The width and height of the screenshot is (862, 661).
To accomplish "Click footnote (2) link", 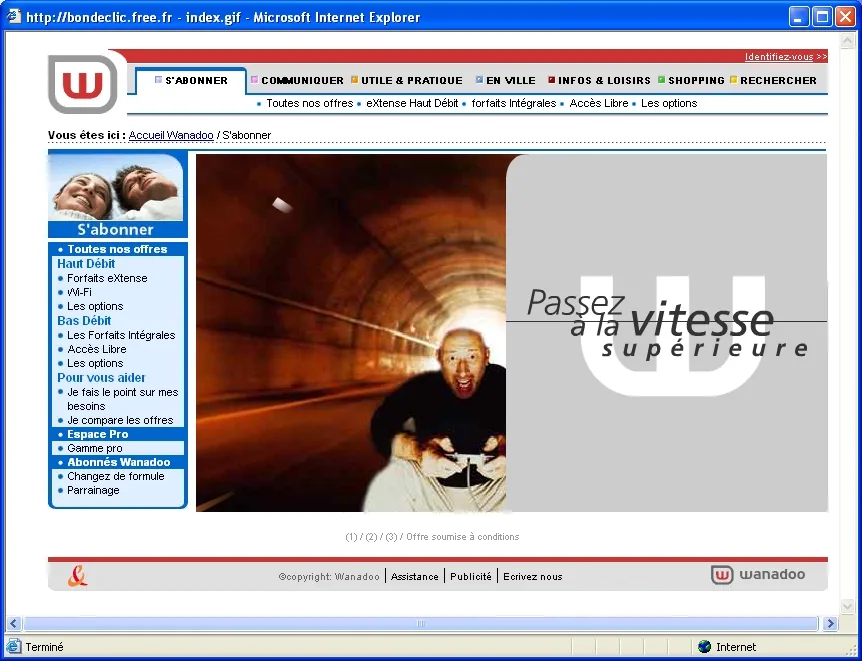I will click(371, 537).
